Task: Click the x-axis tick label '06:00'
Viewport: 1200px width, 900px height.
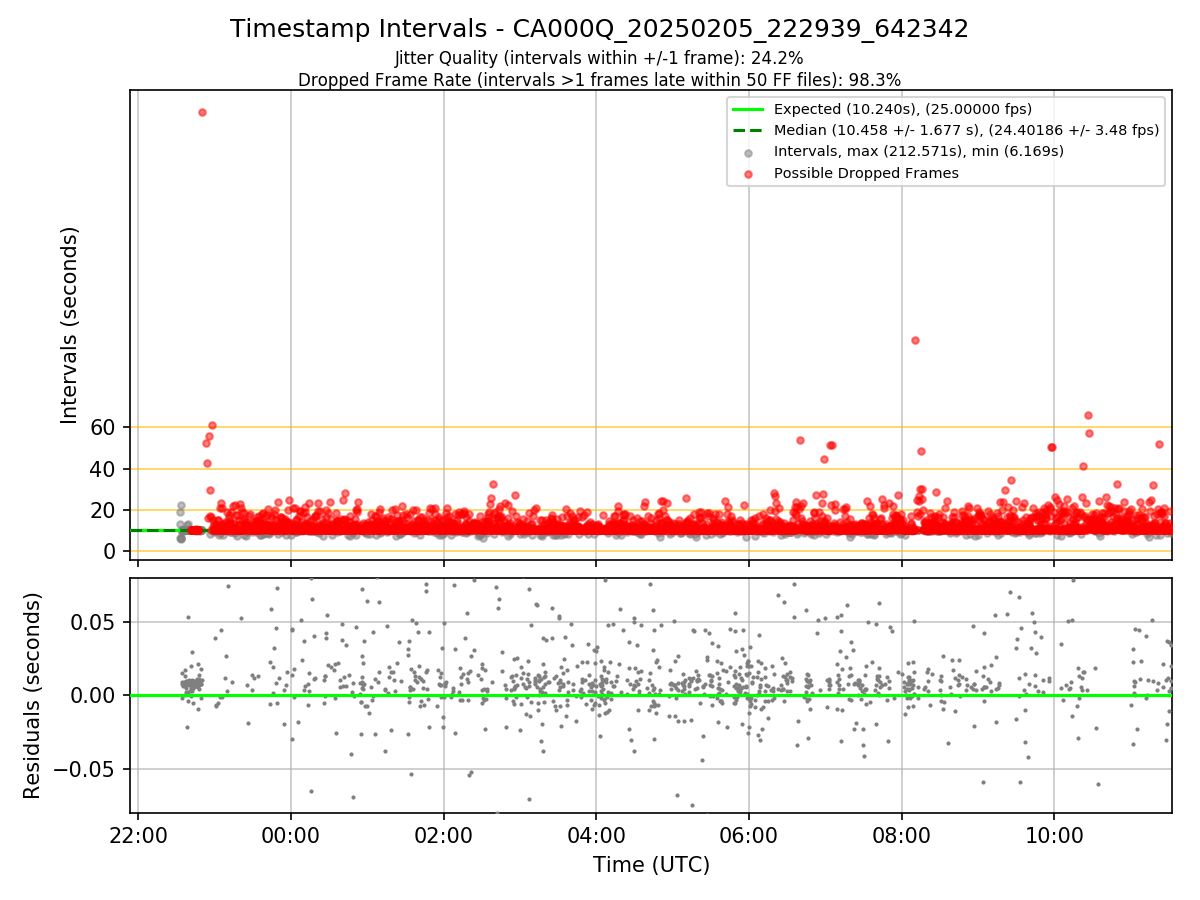Action: (x=749, y=835)
